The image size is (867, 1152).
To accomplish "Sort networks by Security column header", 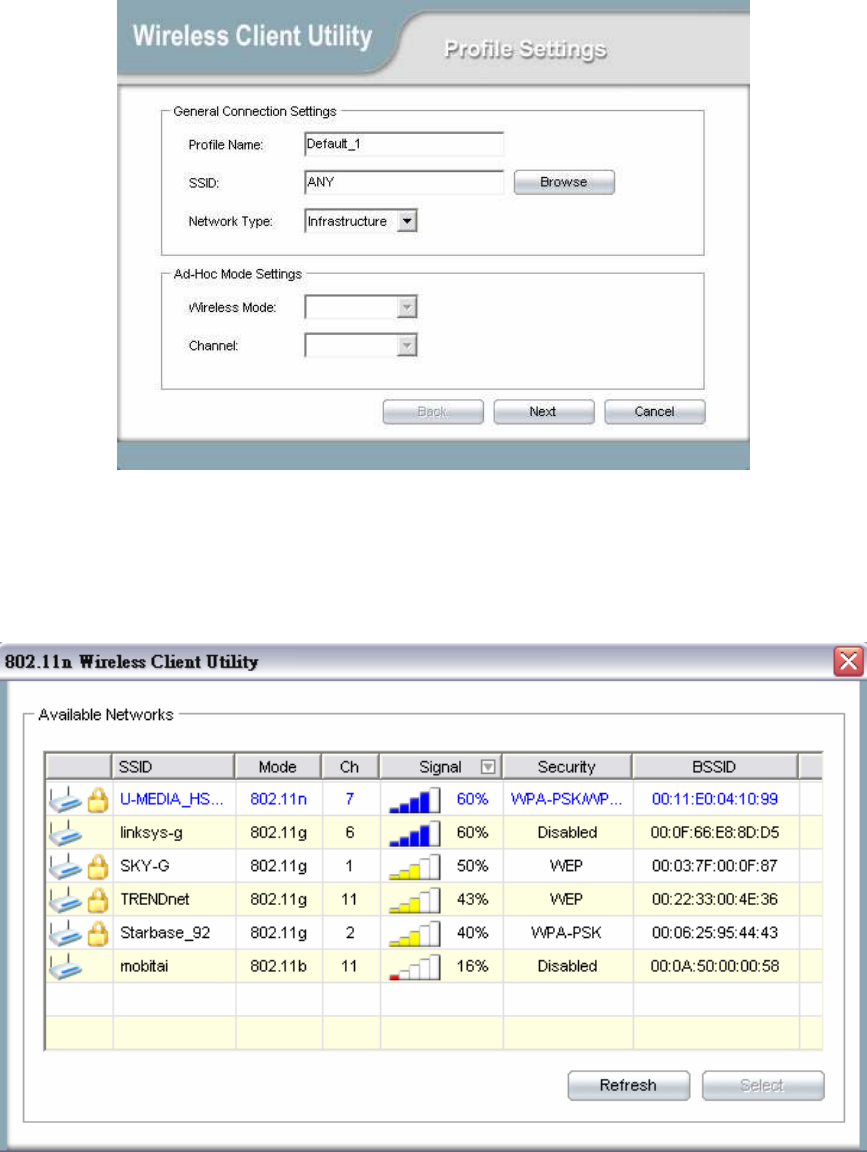I will click(566, 766).
